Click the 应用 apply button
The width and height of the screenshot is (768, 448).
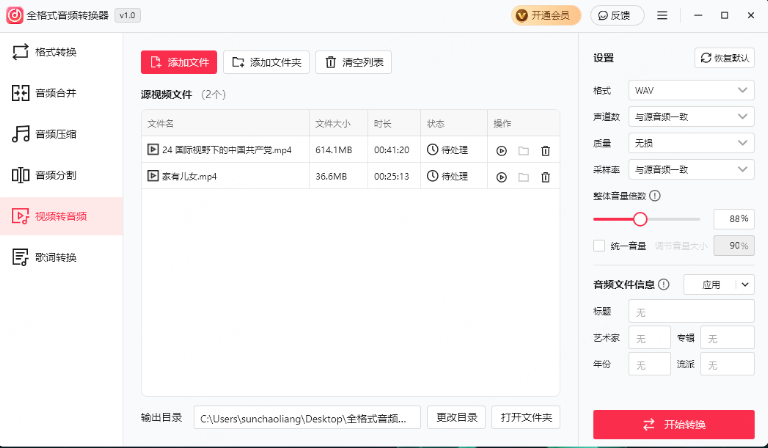[711, 284]
